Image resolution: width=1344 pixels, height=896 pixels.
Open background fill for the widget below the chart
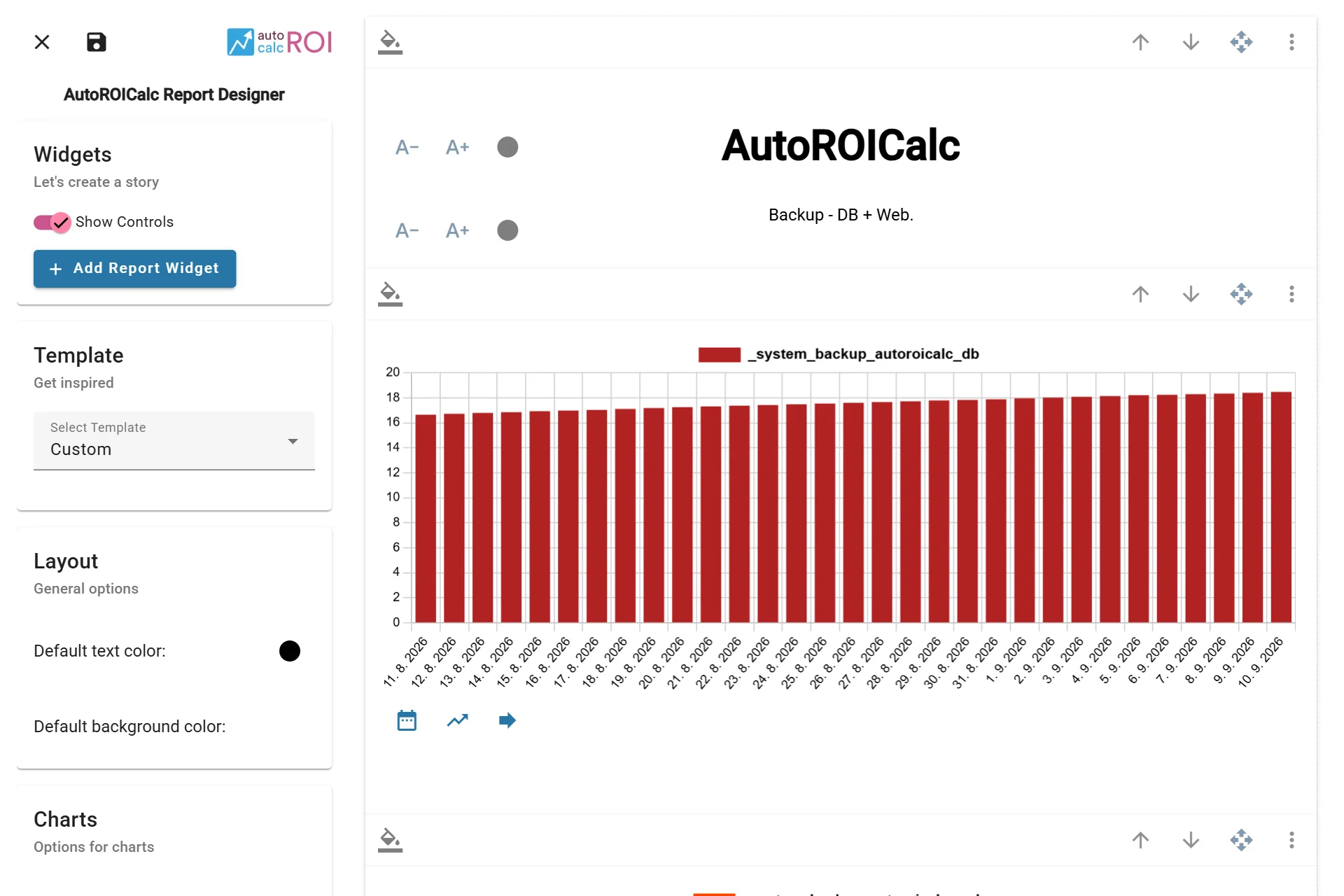click(390, 840)
